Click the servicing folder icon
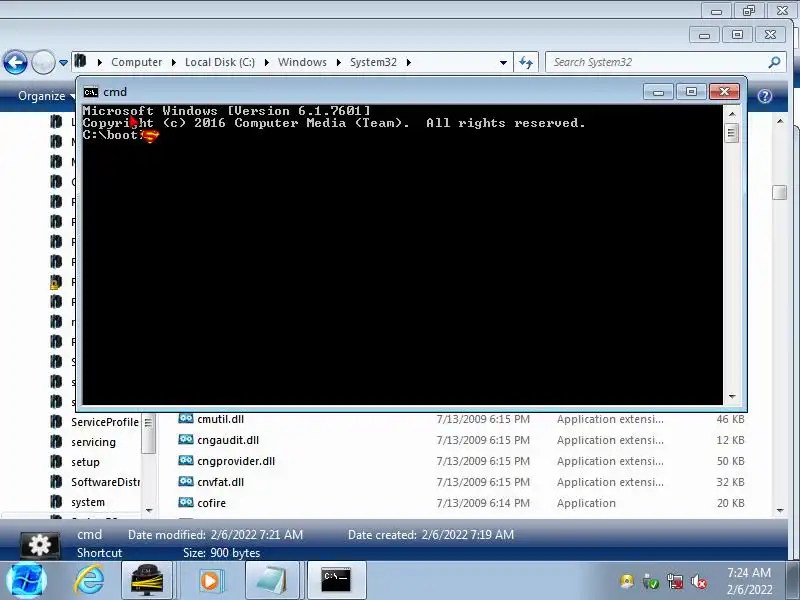 (x=56, y=442)
